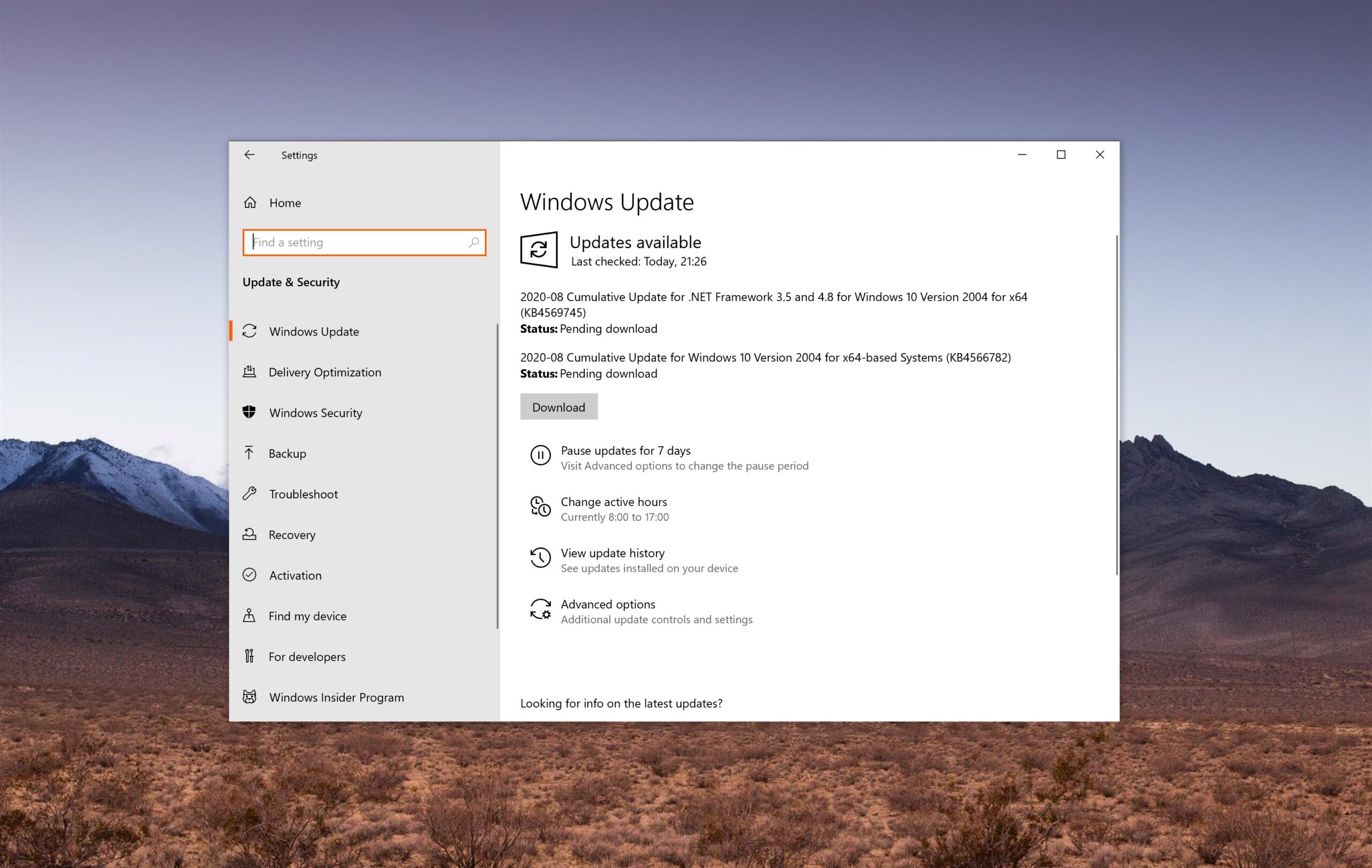
Task: Open Windows Insider Program settings
Action: click(x=363, y=697)
